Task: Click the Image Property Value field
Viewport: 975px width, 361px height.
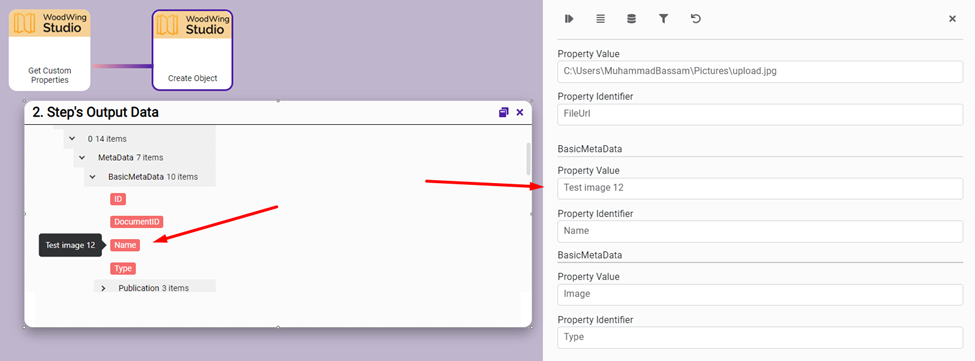Action: (x=760, y=295)
